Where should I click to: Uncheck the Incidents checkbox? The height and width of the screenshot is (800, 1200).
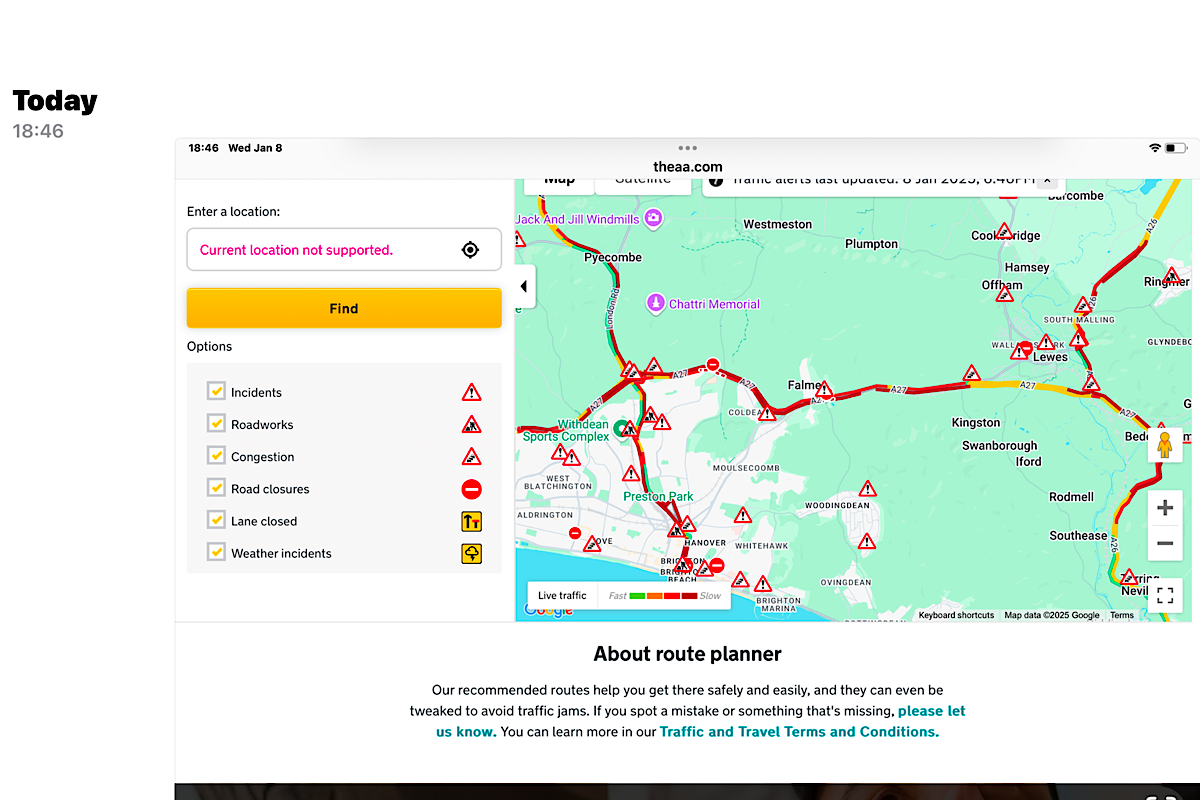click(x=216, y=391)
